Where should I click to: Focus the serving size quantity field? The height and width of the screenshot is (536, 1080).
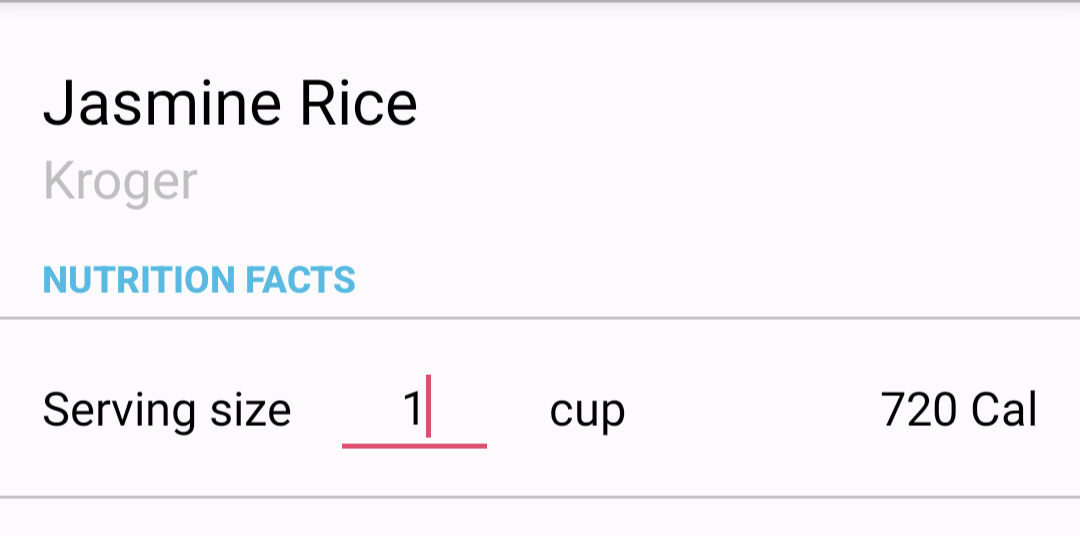coord(414,411)
